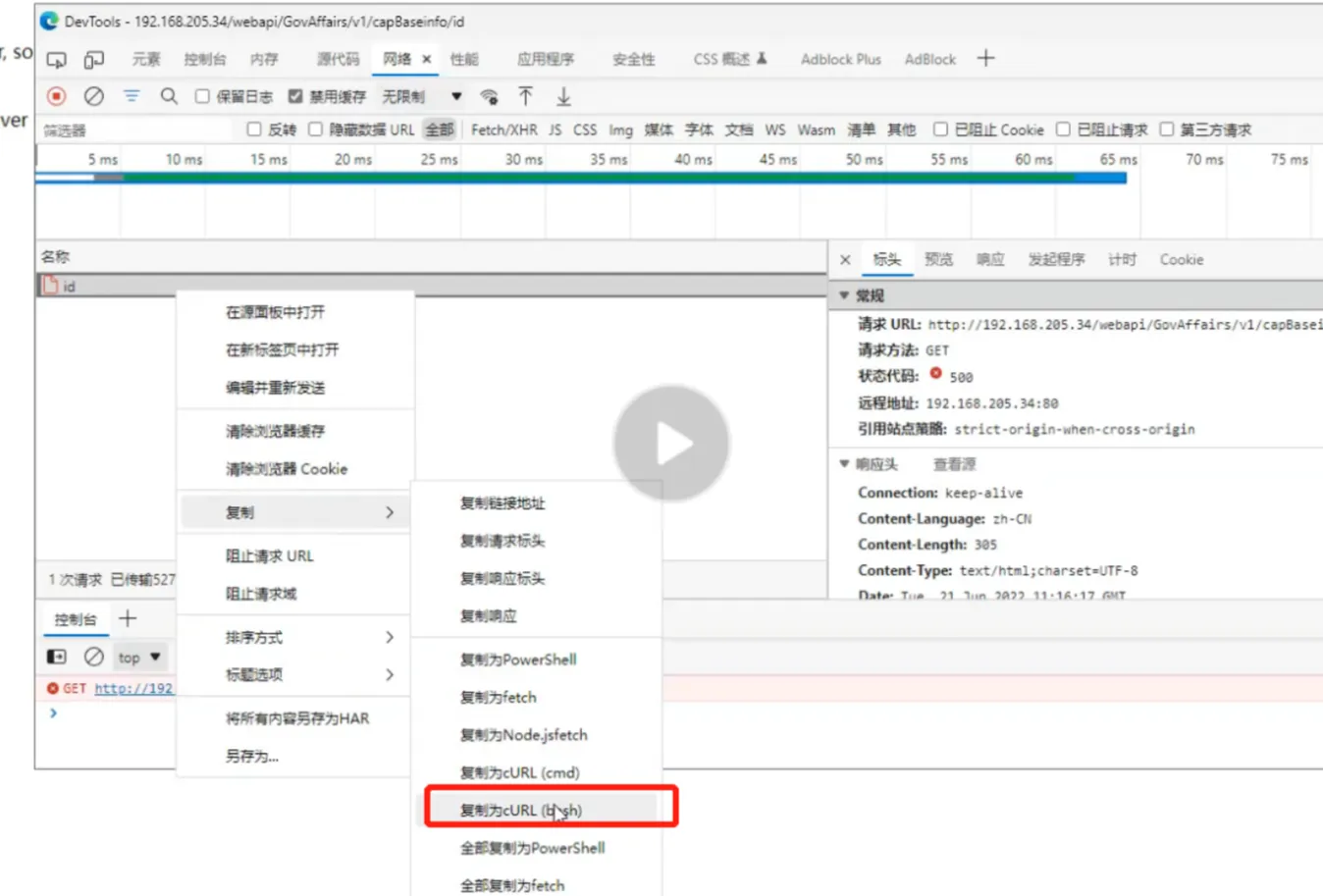Switch to the Timing tab
1323x896 pixels.
click(x=1122, y=259)
